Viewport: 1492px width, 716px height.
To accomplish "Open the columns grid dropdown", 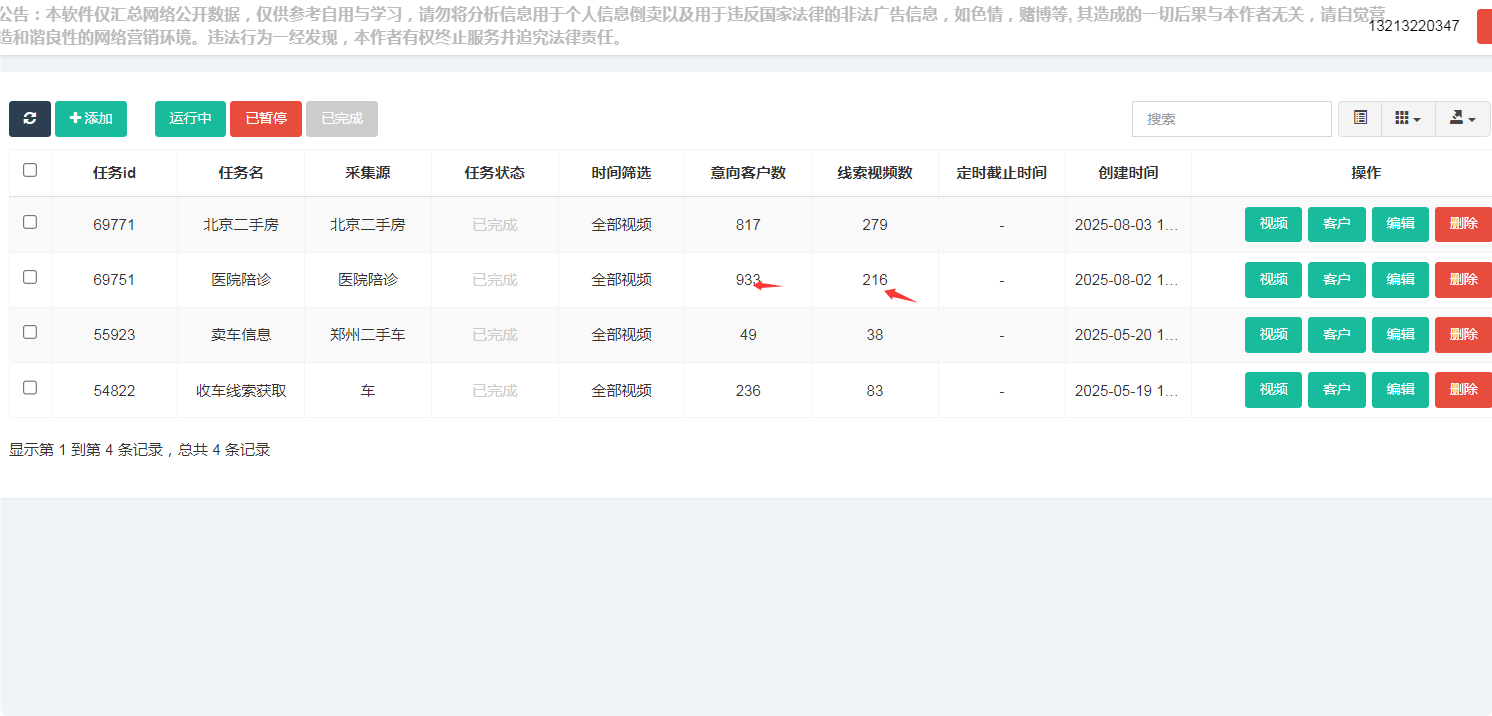I will 1408,119.
